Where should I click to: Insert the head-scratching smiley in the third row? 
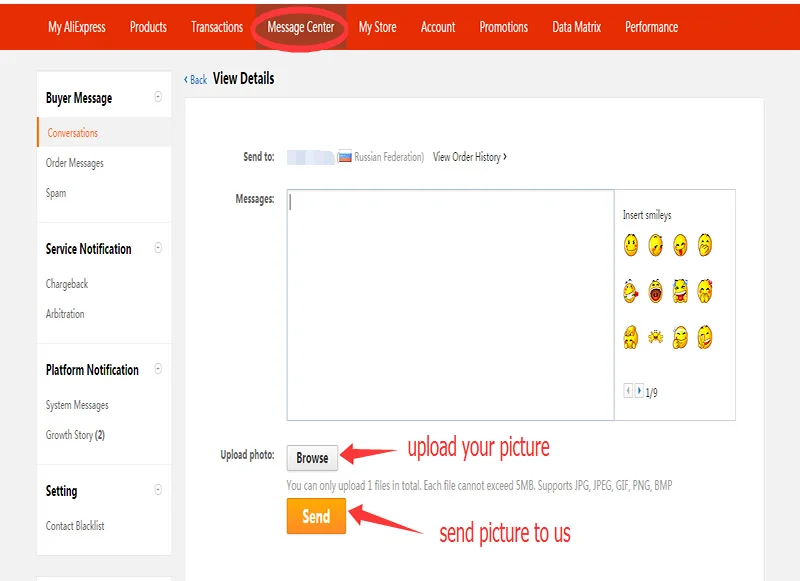click(631, 337)
